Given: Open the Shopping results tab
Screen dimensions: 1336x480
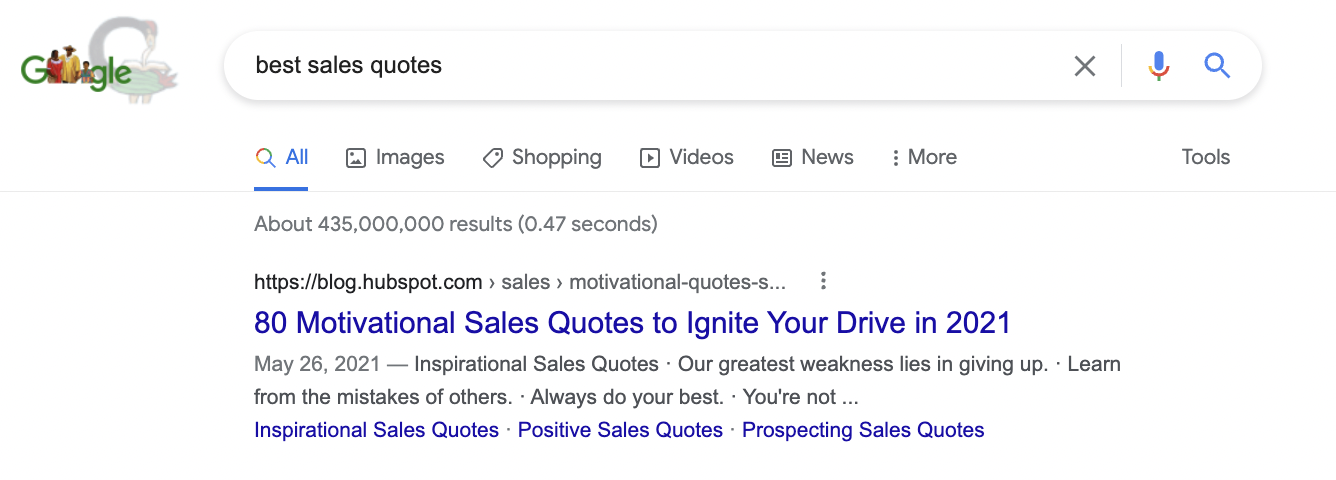Looking at the screenshot, I should [x=542, y=157].
